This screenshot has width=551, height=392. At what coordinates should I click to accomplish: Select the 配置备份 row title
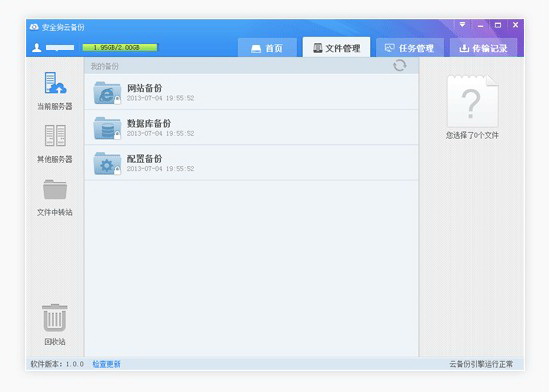click(x=144, y=158)
